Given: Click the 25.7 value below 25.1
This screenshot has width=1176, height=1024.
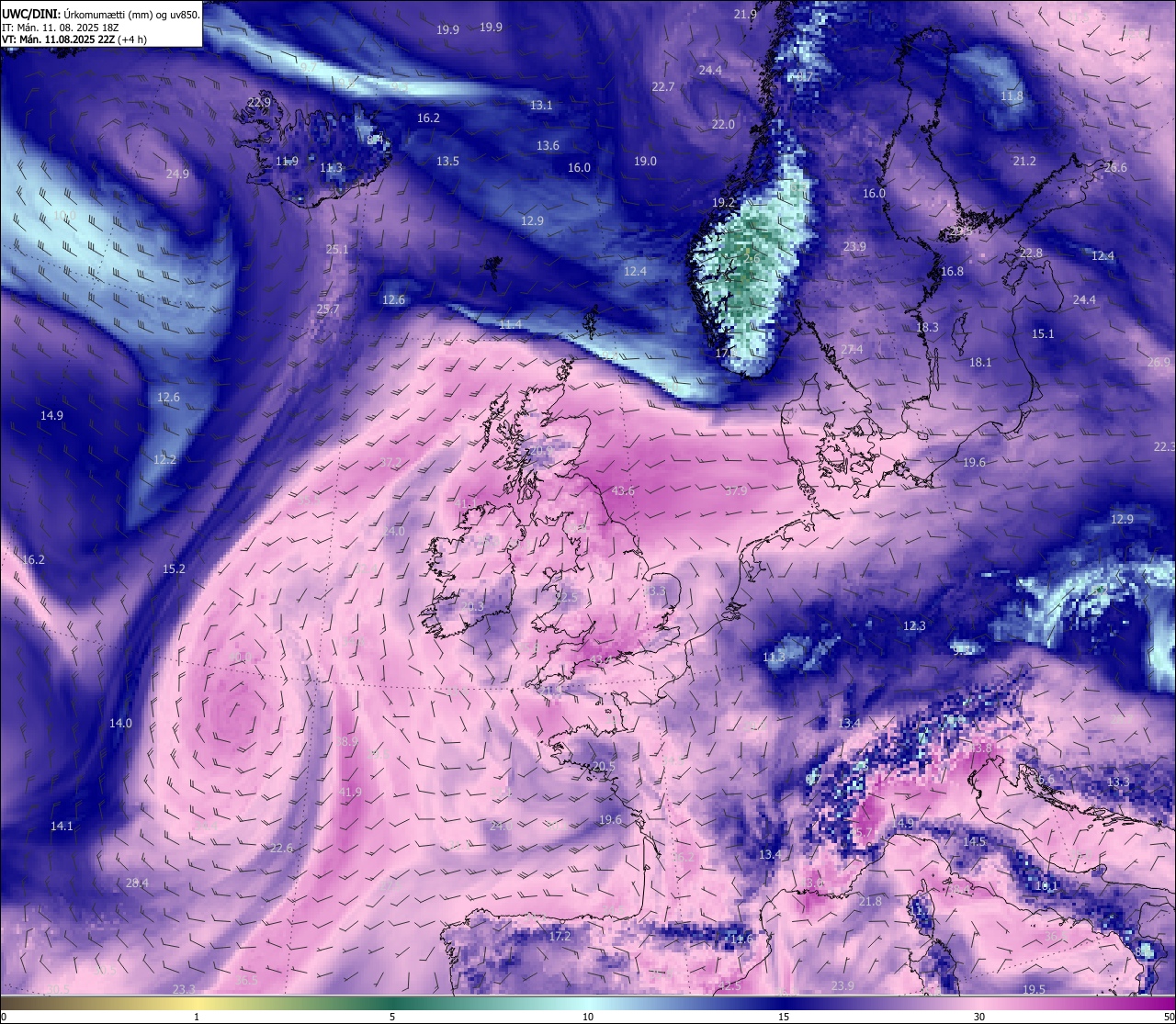Looking at the screenshot, I should pyautogui.click(x=328, y=309).
